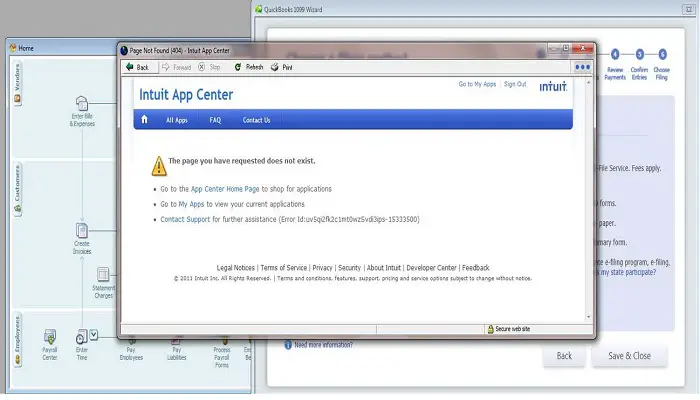Follow the App Center Home Page link

[x=225, y=189]
